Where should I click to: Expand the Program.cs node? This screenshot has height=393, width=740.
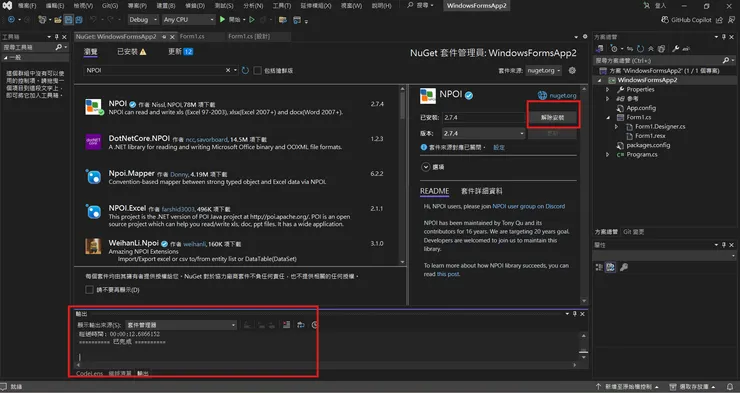(x=607, y=154)
